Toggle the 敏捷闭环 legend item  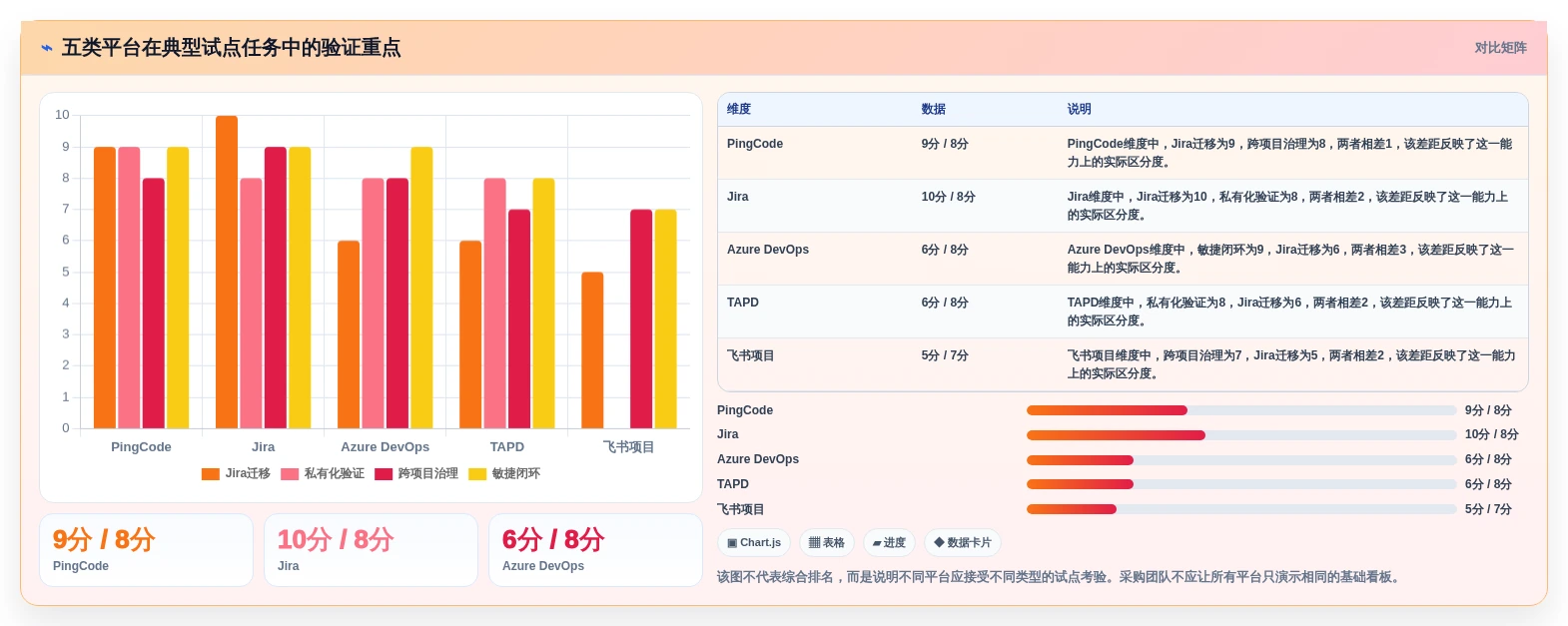point(504,474)
